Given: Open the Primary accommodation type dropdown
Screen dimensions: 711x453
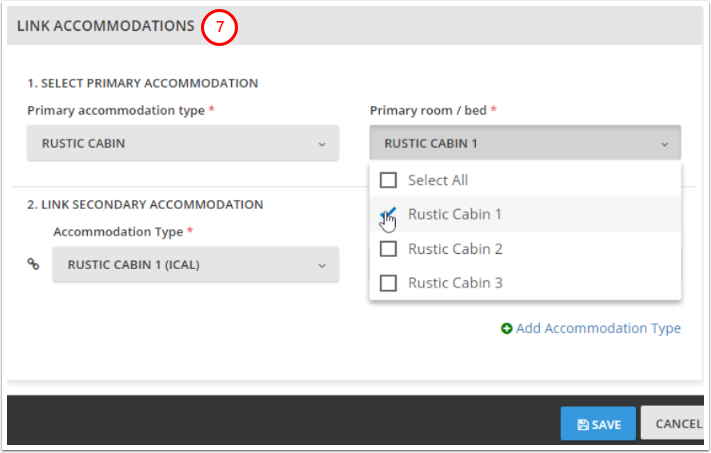Looking at the screenshot, I should (x=182, y=143).
